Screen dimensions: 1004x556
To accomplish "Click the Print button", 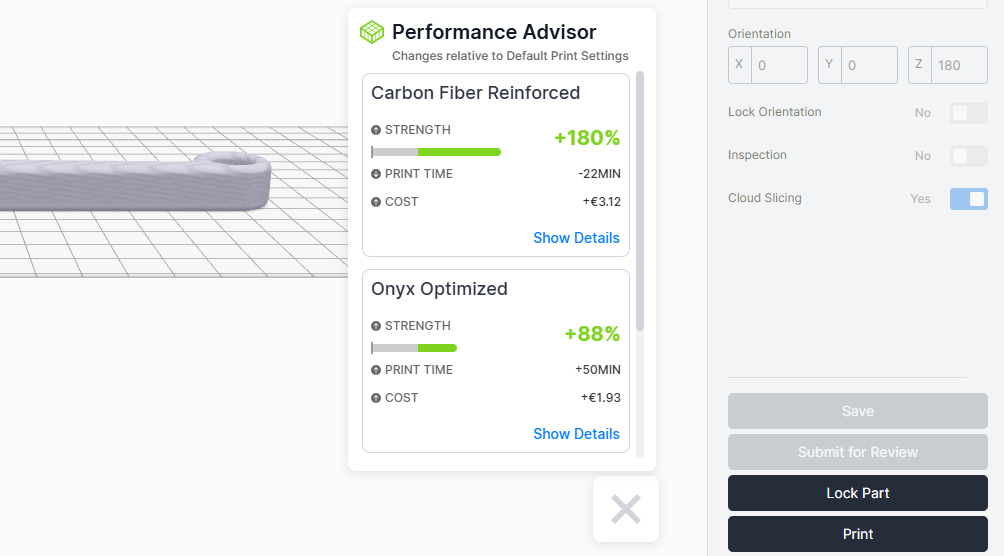I will coord(857,534).
